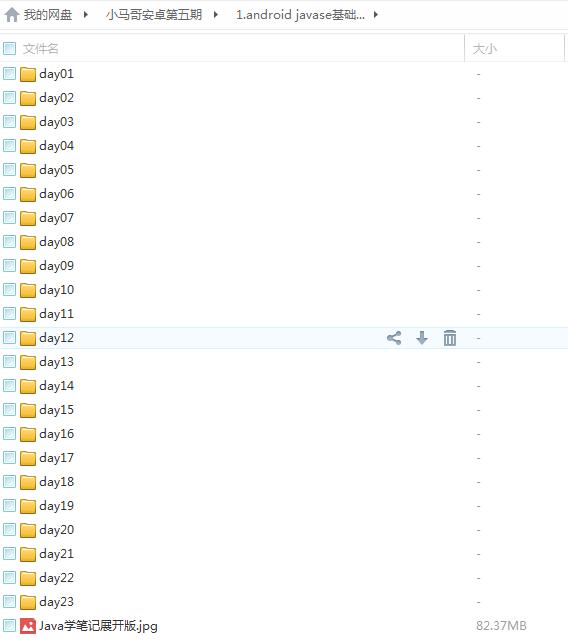The width and height of the screenshot is (568, 644).
Task: Tick the checkbox next to day18
Action: pyautogui.click(x=9, y=481)
